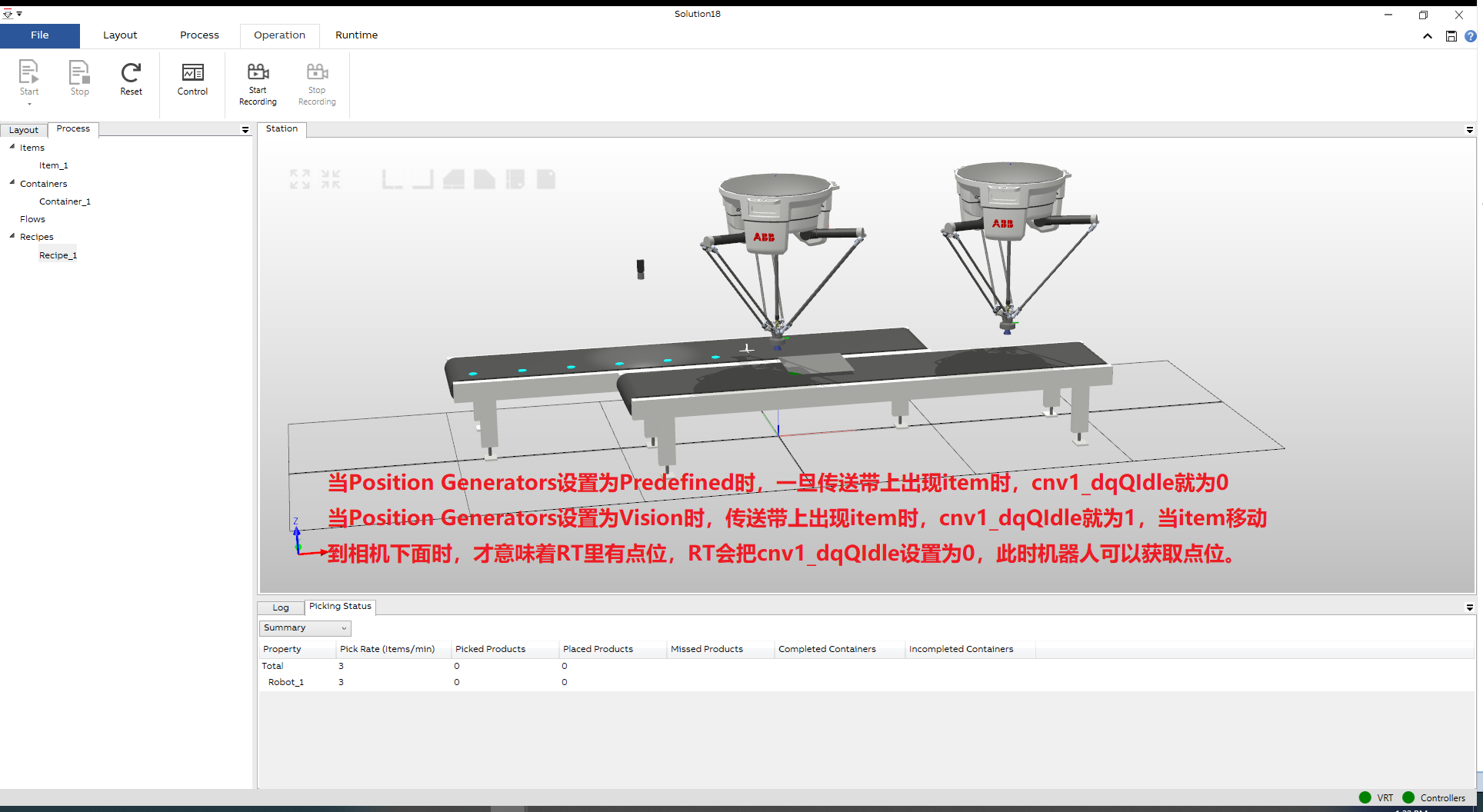Switch to the Layout panel tab
This screenshot has height=812, width=1483.
point(24,130)
